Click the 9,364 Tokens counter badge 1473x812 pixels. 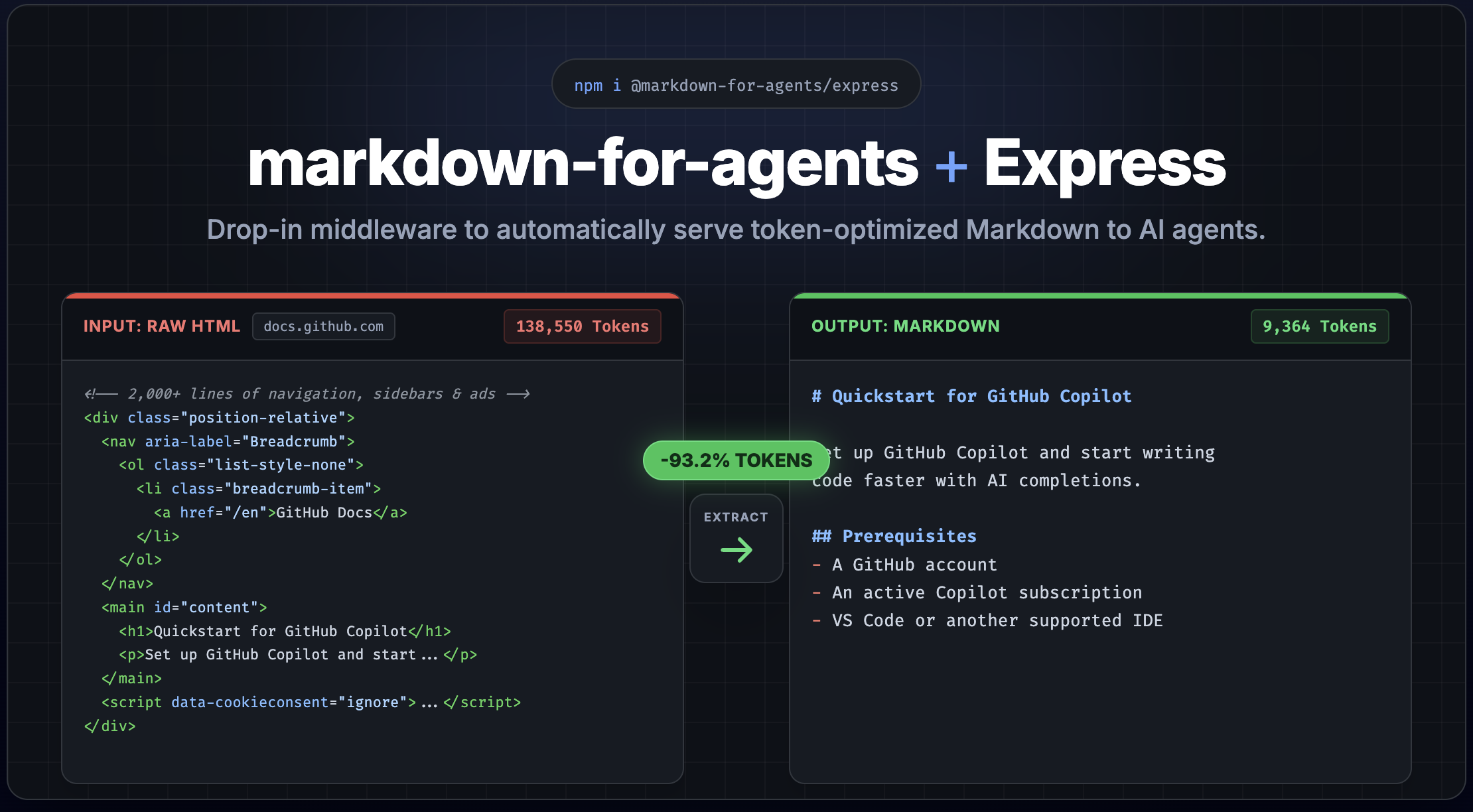tap(1319, 326)
